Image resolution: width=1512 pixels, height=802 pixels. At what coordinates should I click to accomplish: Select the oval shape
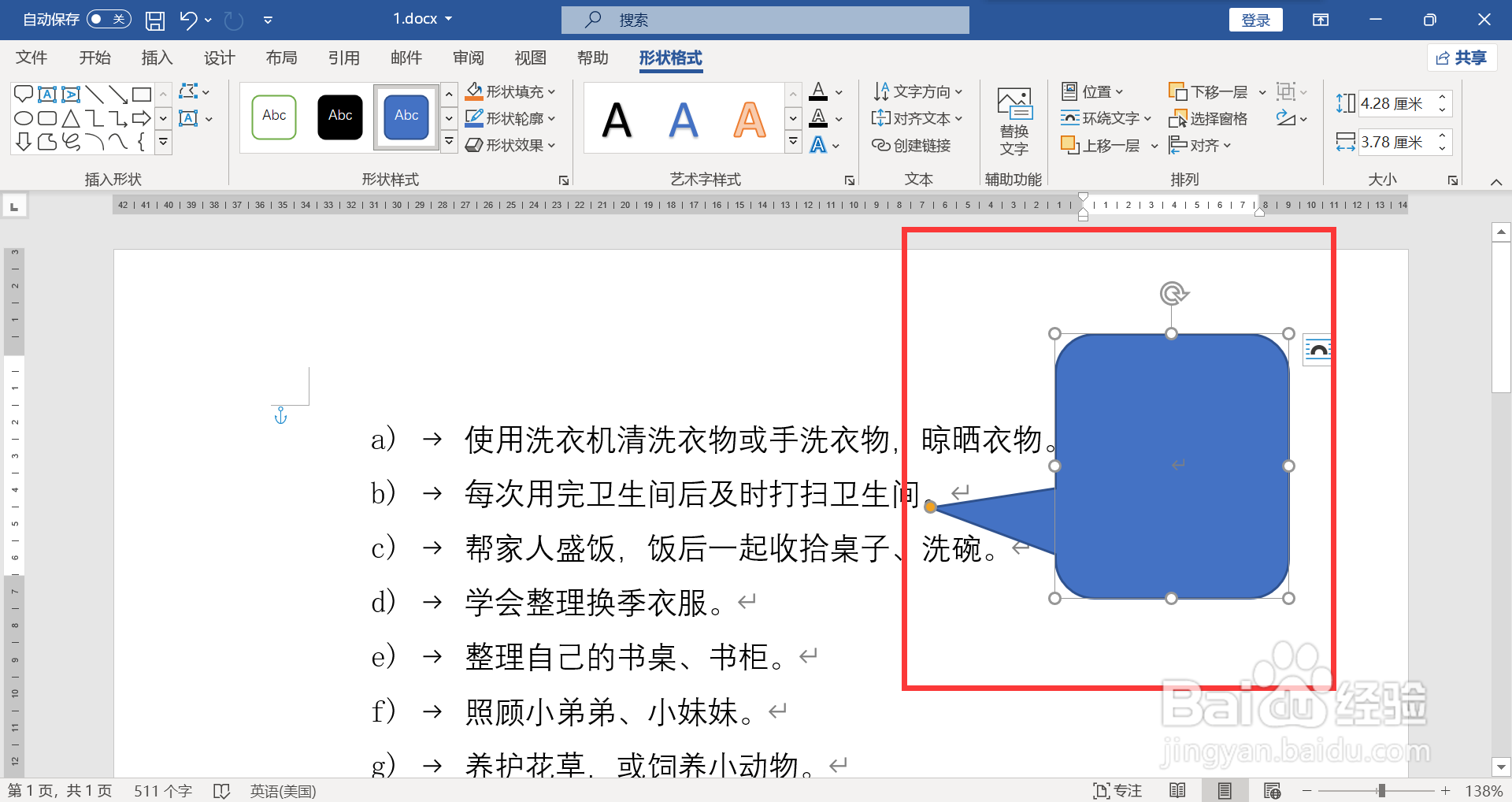[24, 118]
